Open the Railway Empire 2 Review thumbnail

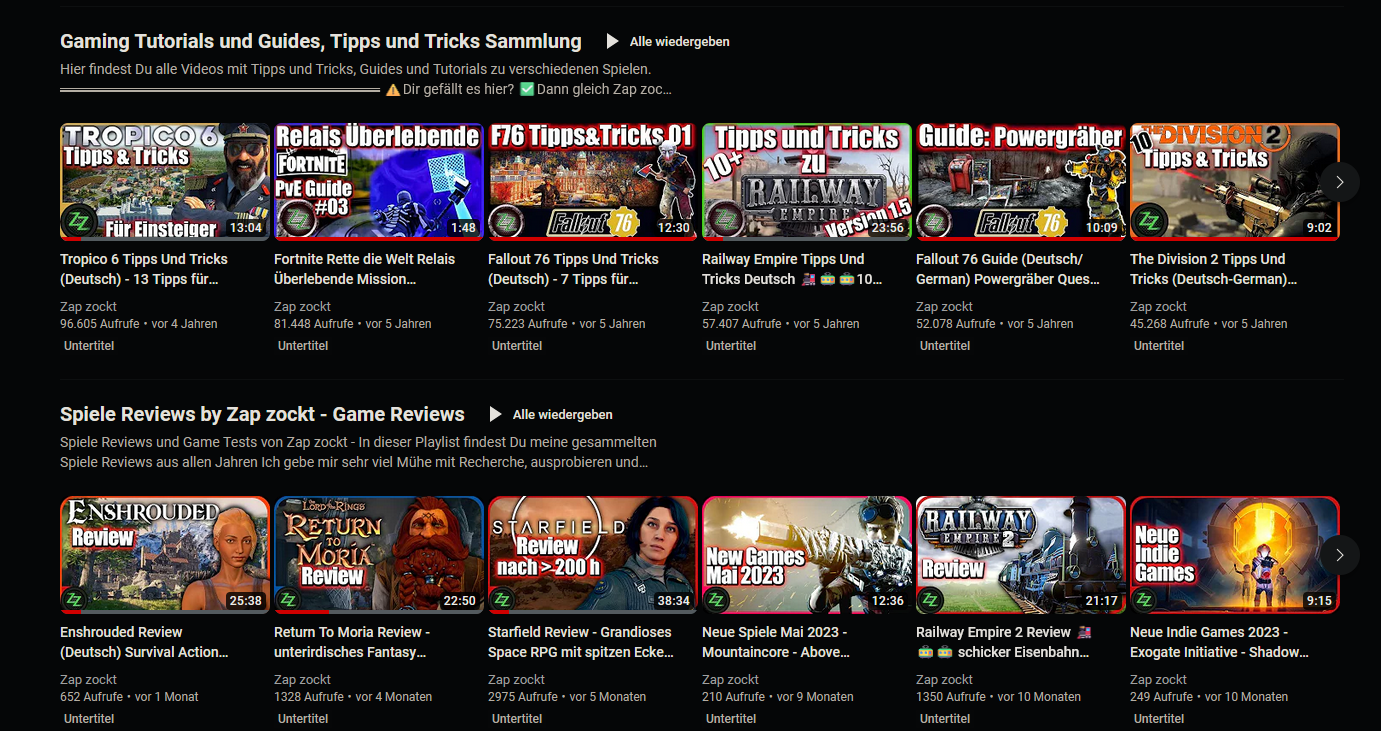(1020, 555)
